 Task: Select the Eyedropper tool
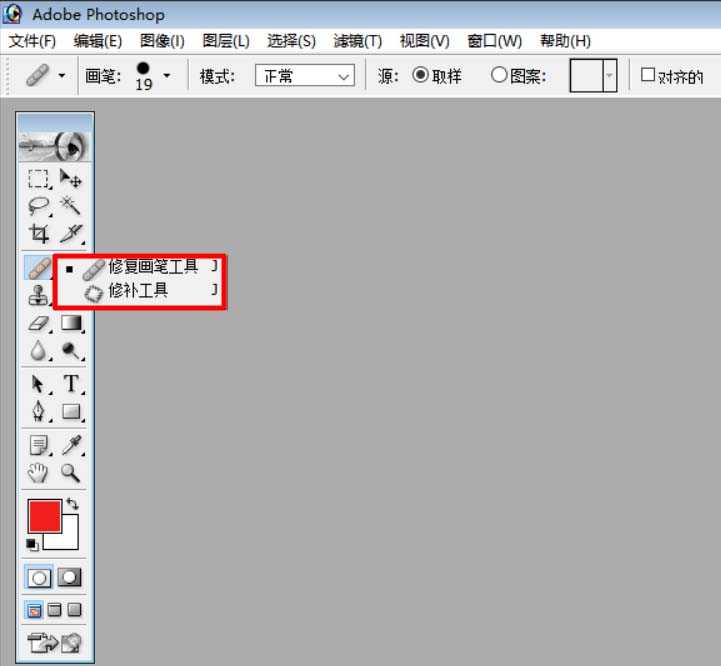70,445
